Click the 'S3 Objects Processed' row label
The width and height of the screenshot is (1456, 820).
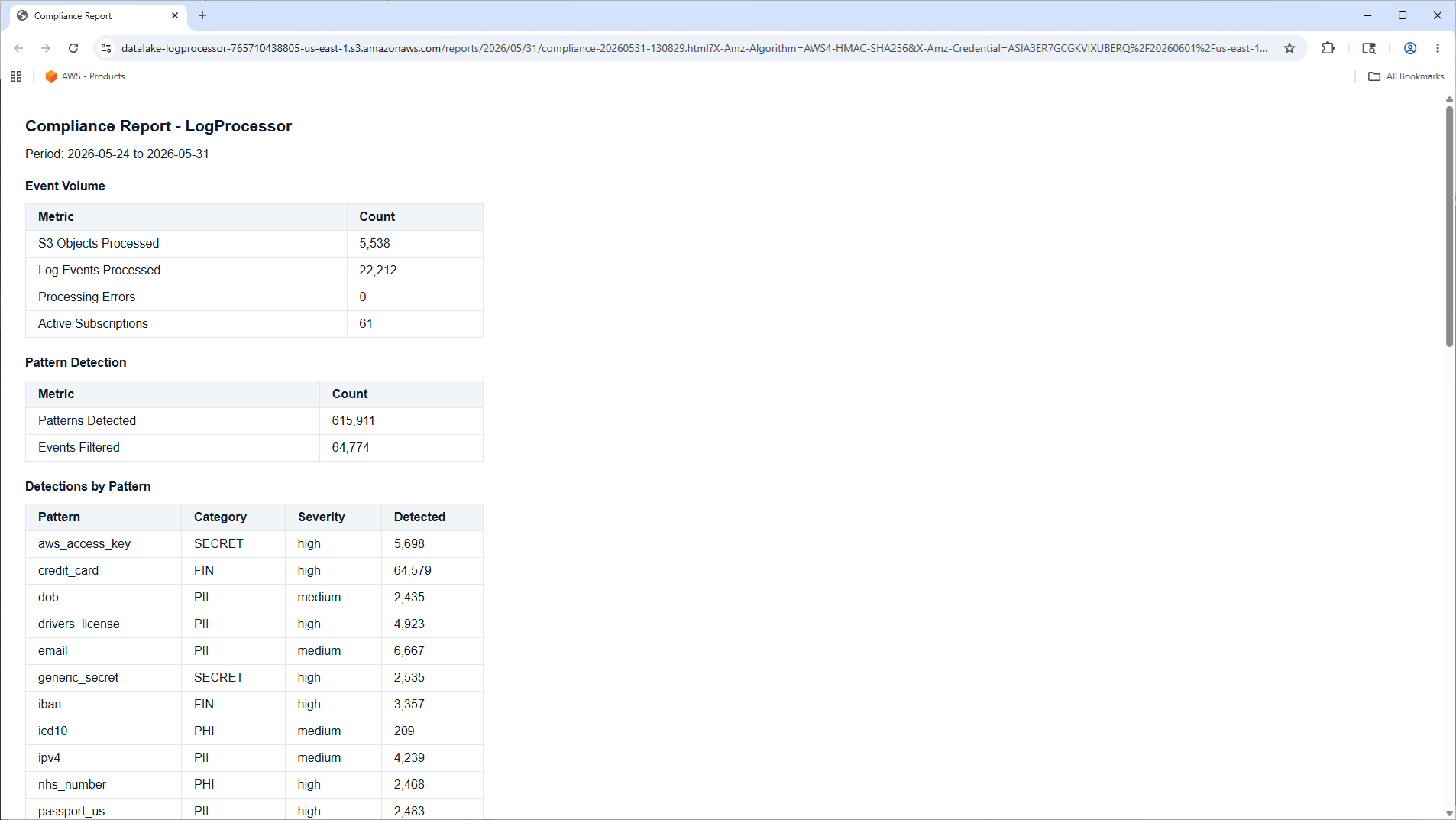click(x=99, y=243)
